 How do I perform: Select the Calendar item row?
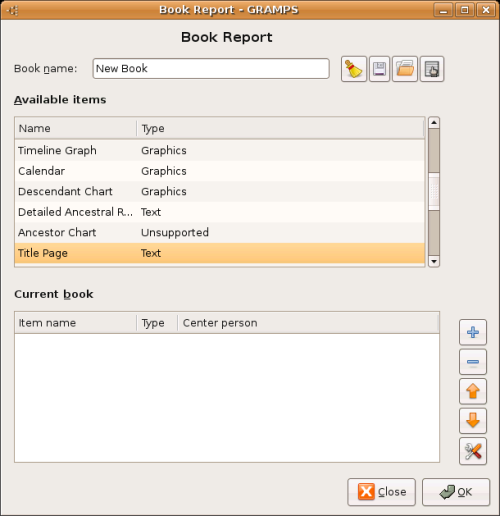pyautogui.click(x=220, y=171)
